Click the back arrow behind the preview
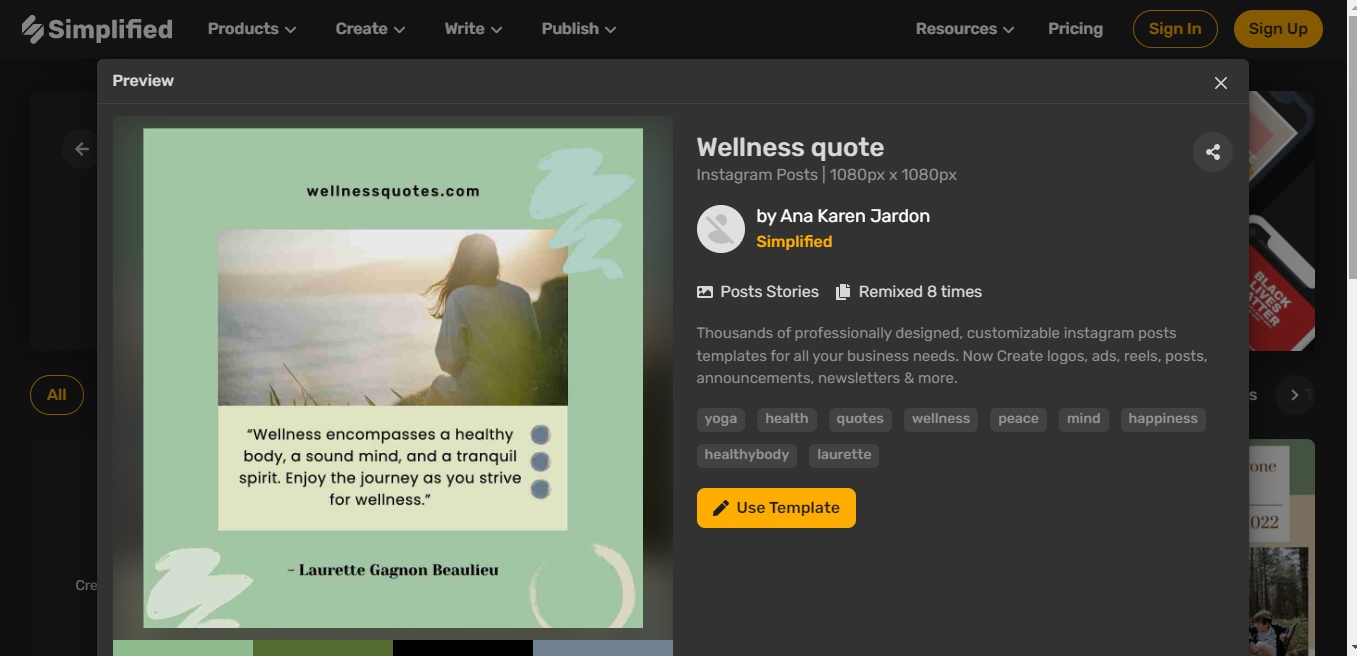The height and width of the screenshot is (656, 1357). [82, 149]
